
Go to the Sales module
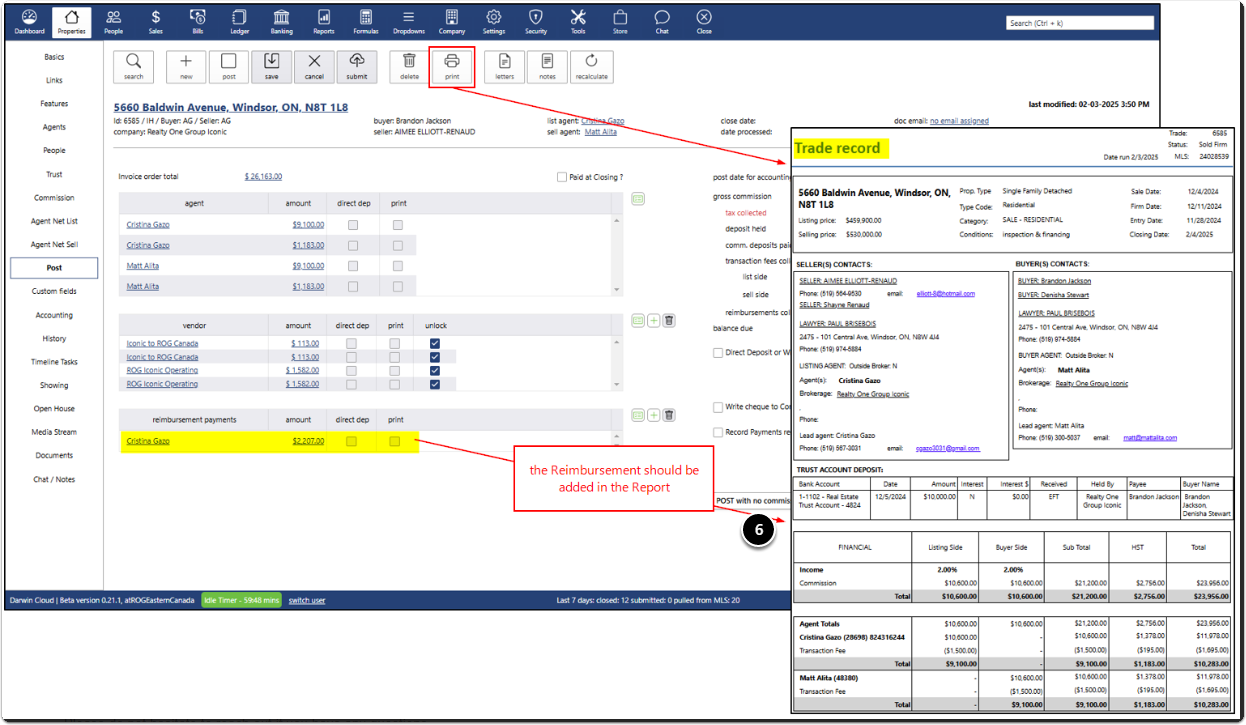[x=155, y=22]
